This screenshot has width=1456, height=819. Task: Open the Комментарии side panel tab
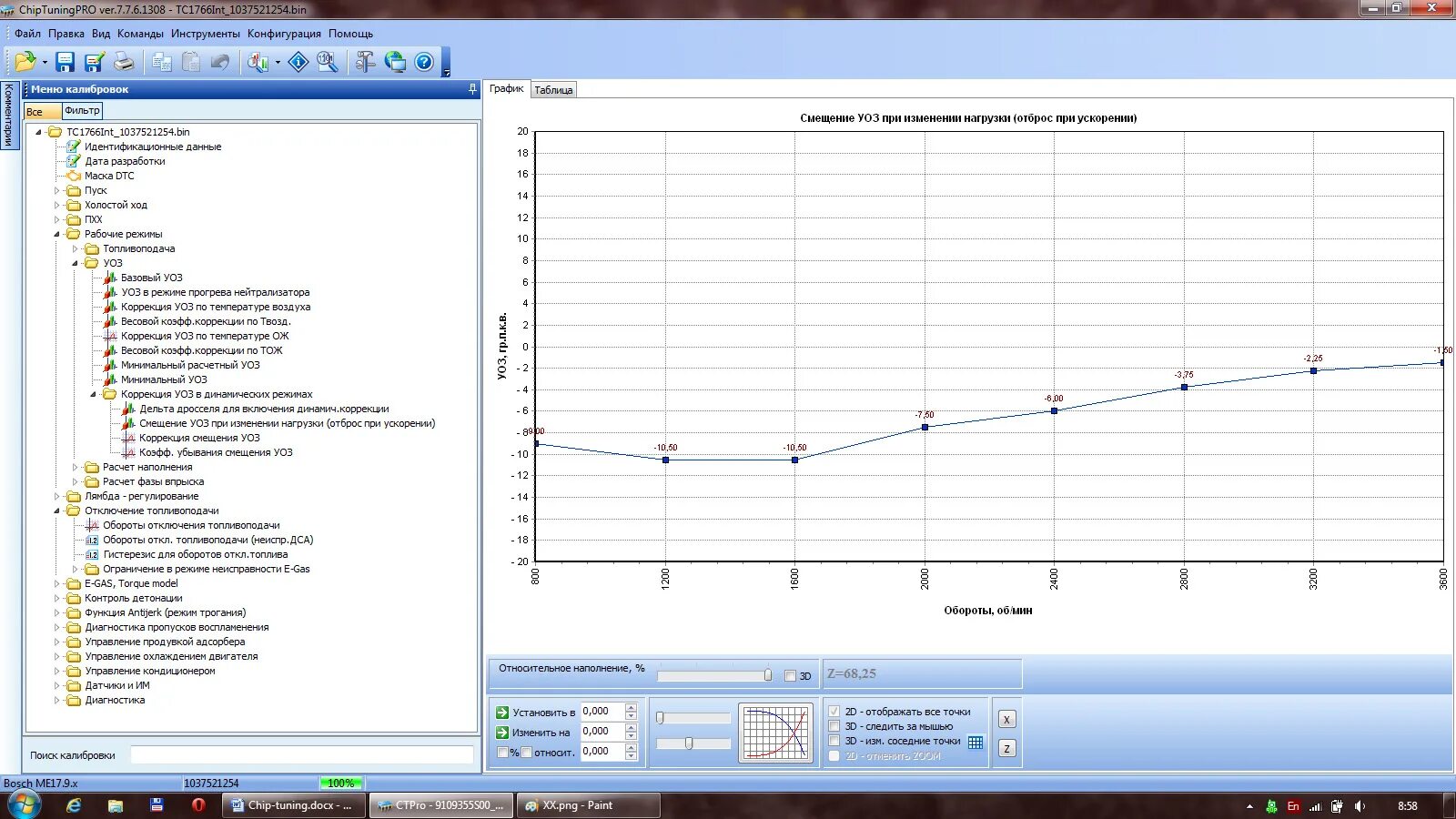[8, 115]
